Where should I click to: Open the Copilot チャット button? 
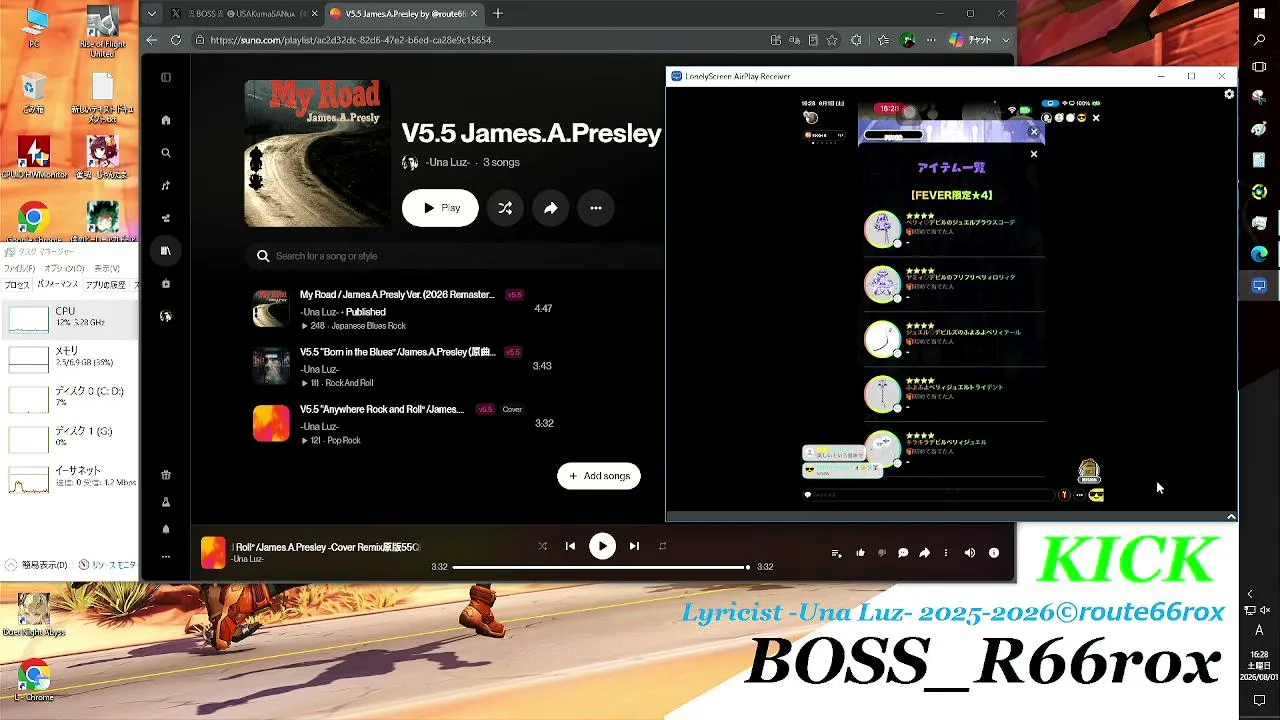point(970,40)
